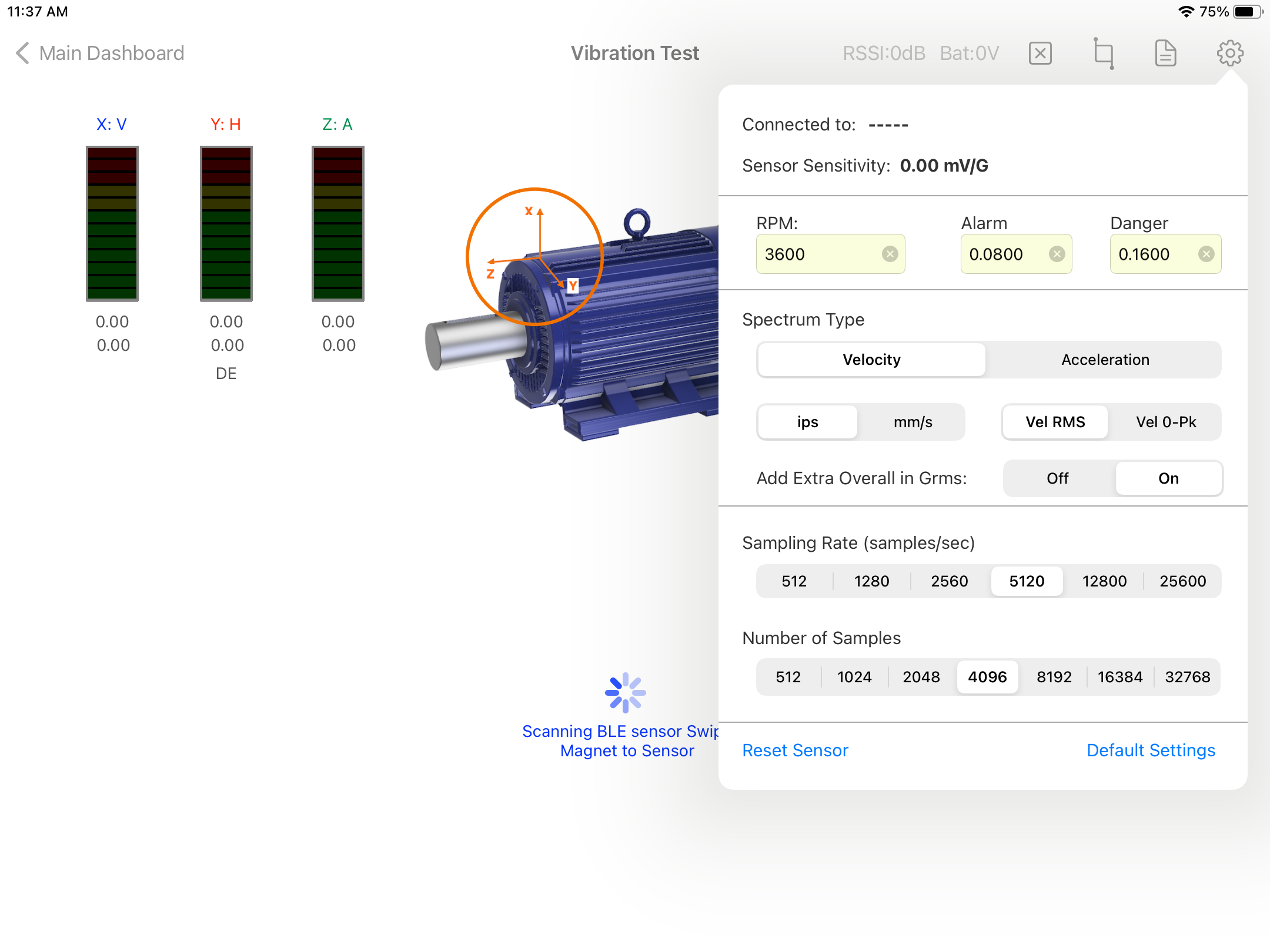The width and height of the screenshot is (1270, 952).
Task: Turn Extra Overall in Grms Off
Action: 1057,478
